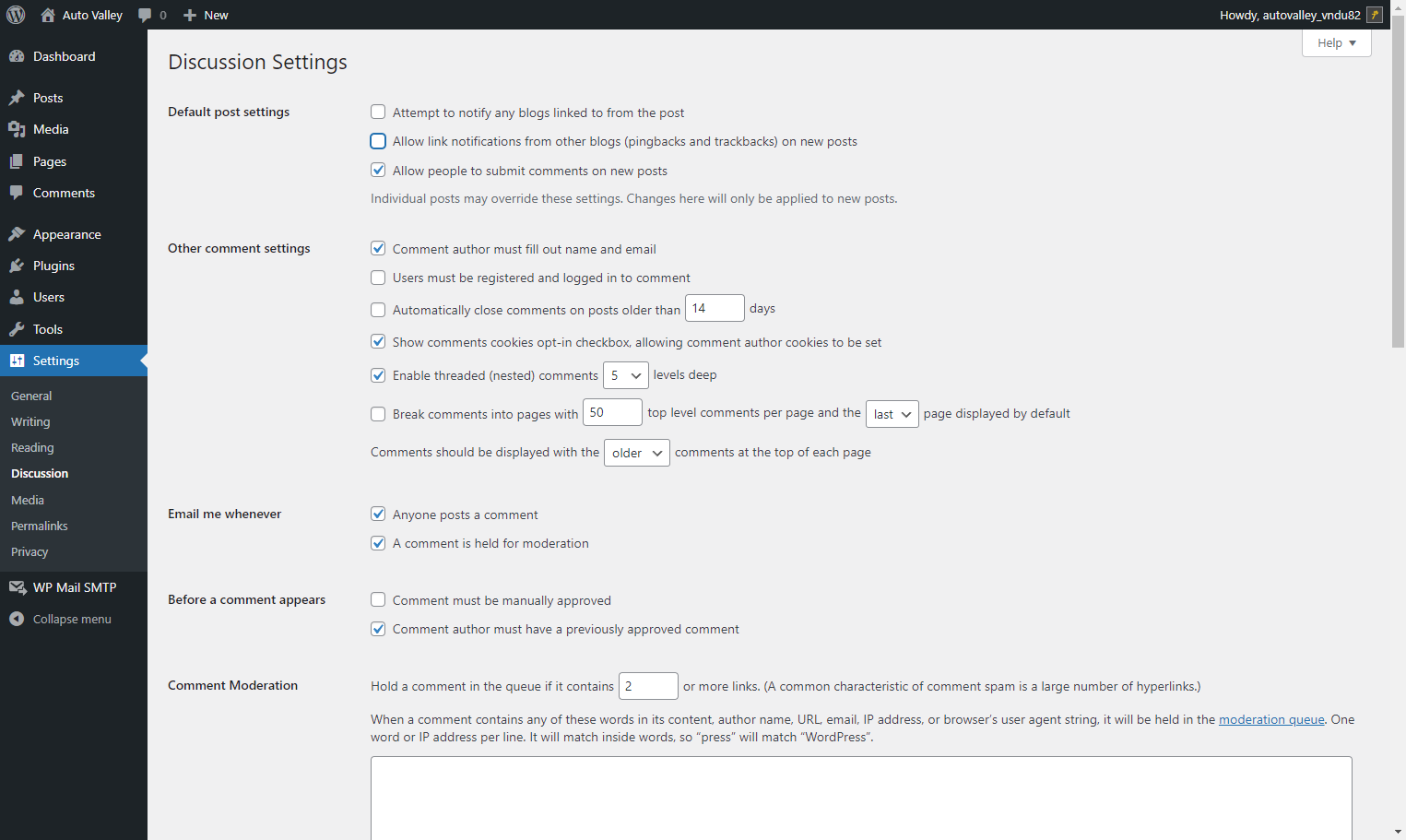Click the WordPress logo icon
The height and width of the screenshot is (840, 1406).
(16, 15)
